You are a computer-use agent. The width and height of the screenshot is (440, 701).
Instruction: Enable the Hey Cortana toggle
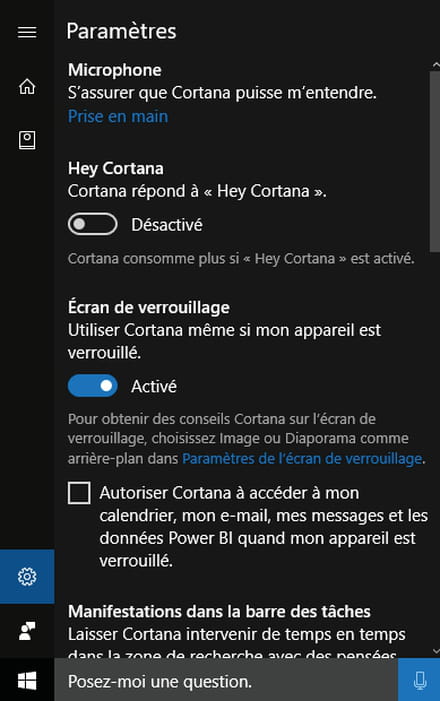93,224
